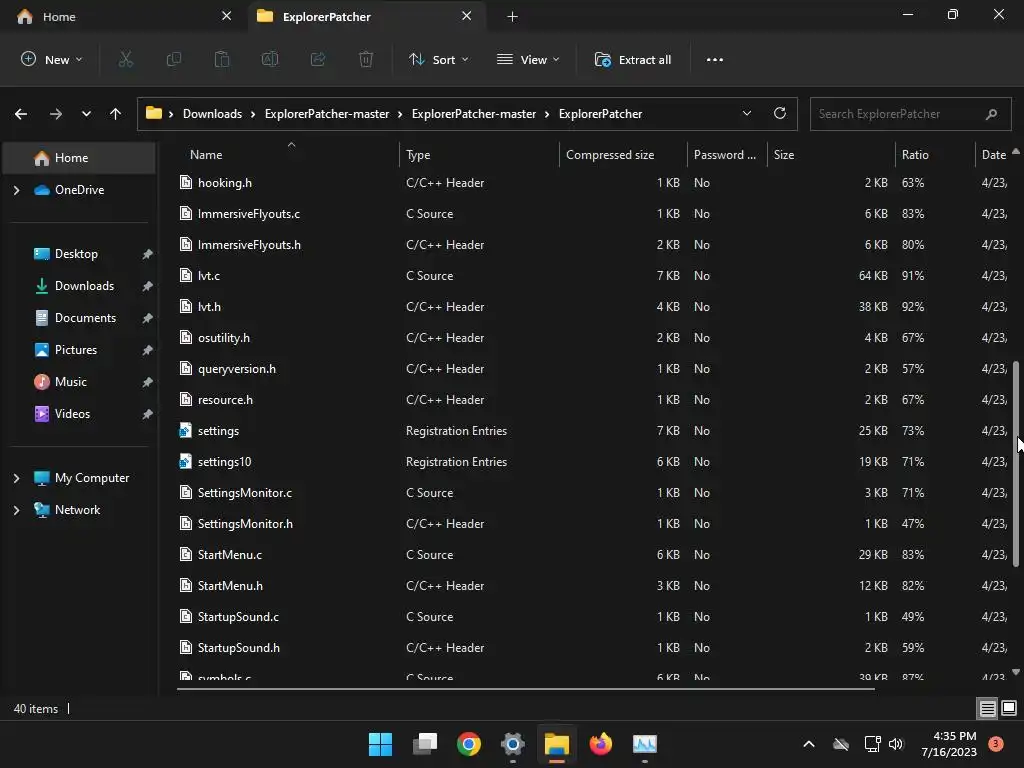Click the settings registry file icon

pyautogui.click(x=185, y=430)
